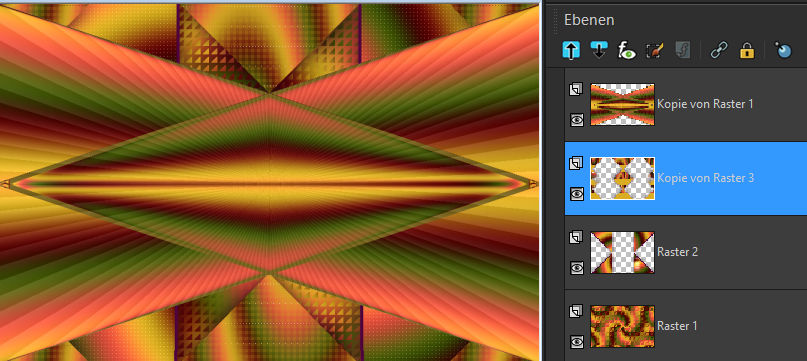The height and width of the screenshot is (361, 807).
Task: Hide the Kopie von Raster 3 layer
Action: 576,194
